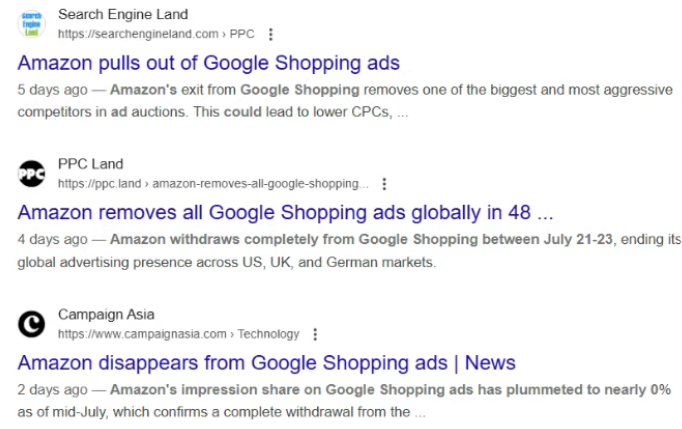Click the "Search Engine Land" site name
This screenshot has width=682, height=429.
pyautogui.click(x=123, y=15)
